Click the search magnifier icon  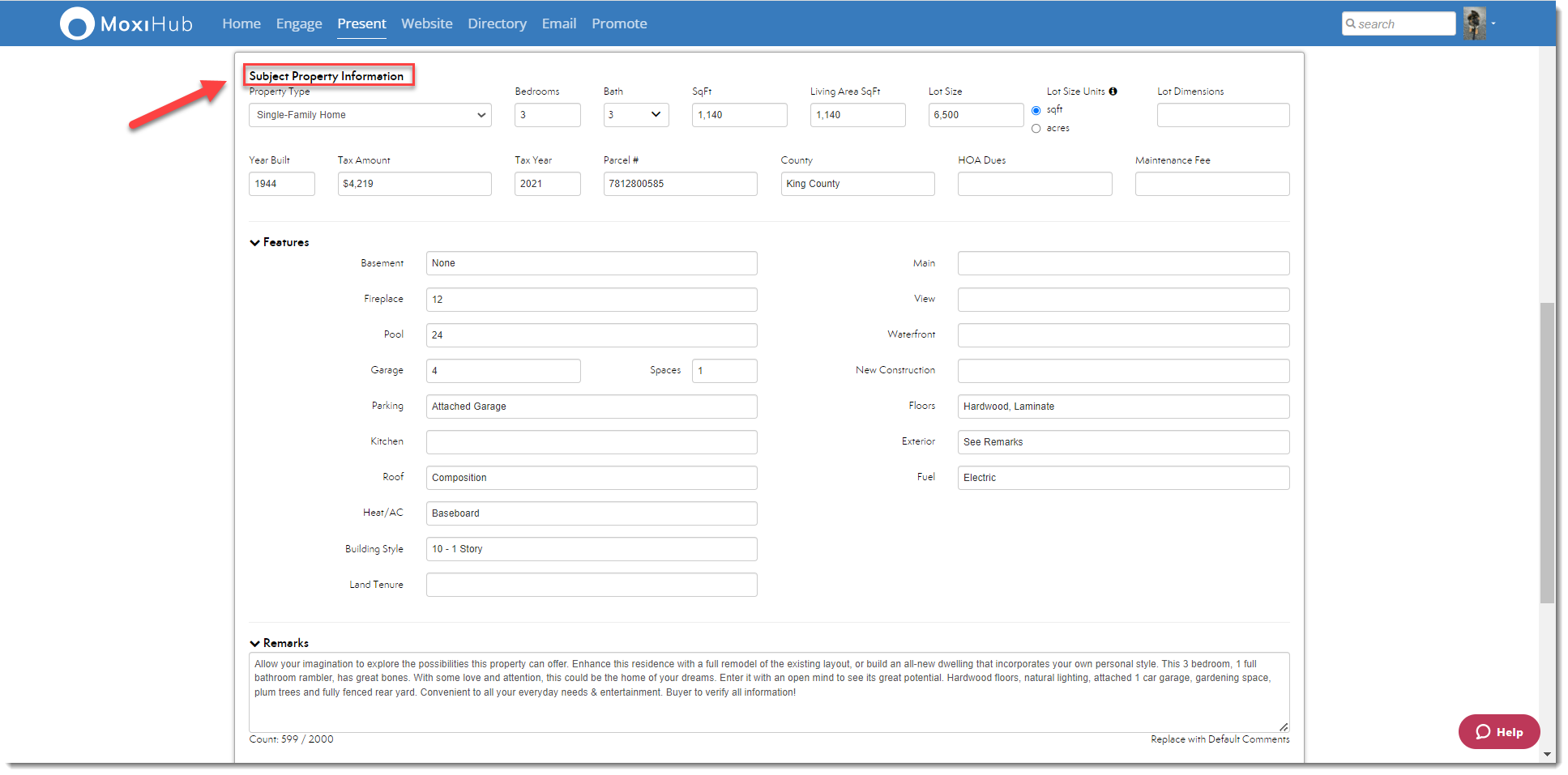click(x=1351, y=23)
